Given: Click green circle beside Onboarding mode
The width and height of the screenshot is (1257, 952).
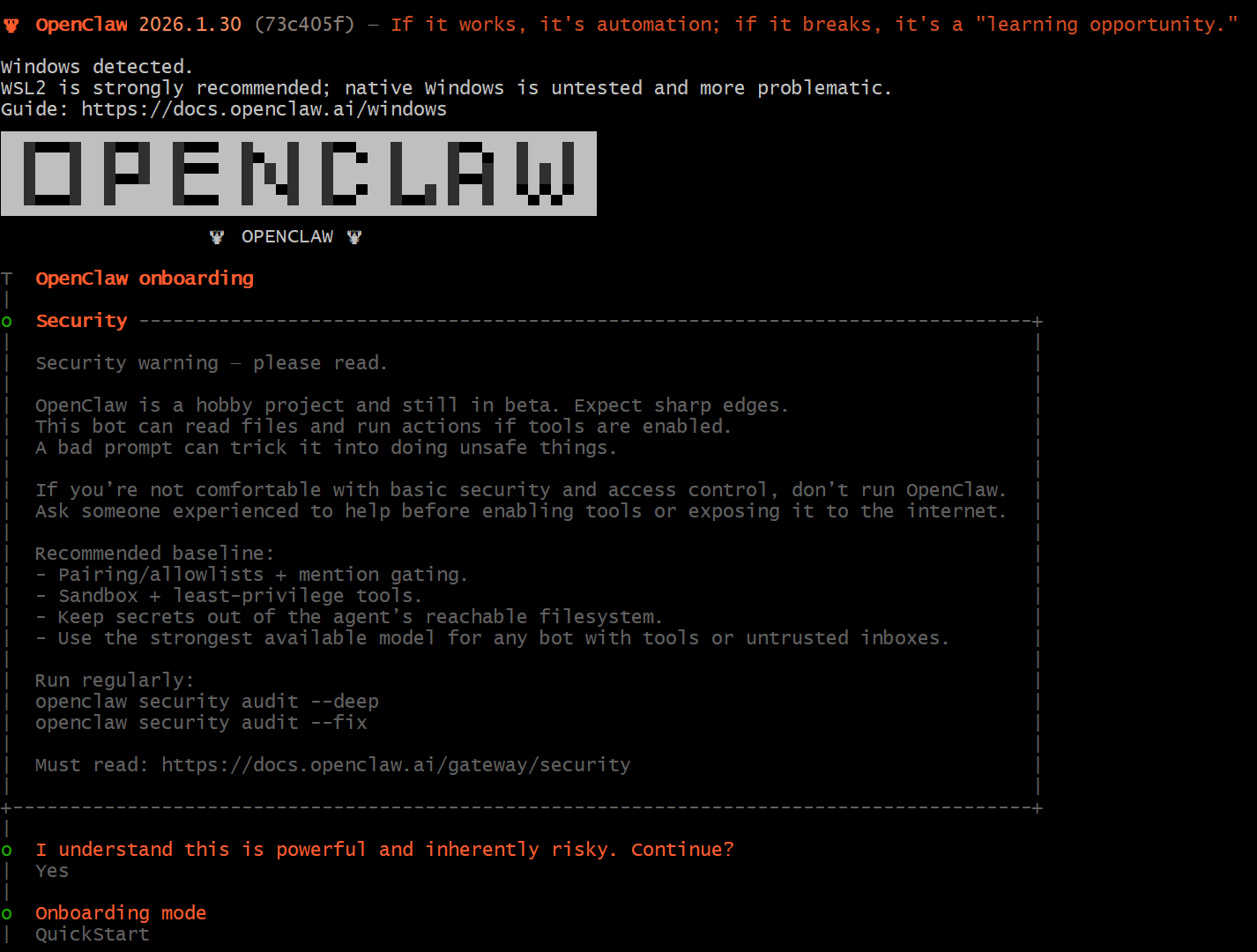Looking at the screenshot, I should 7,914.
